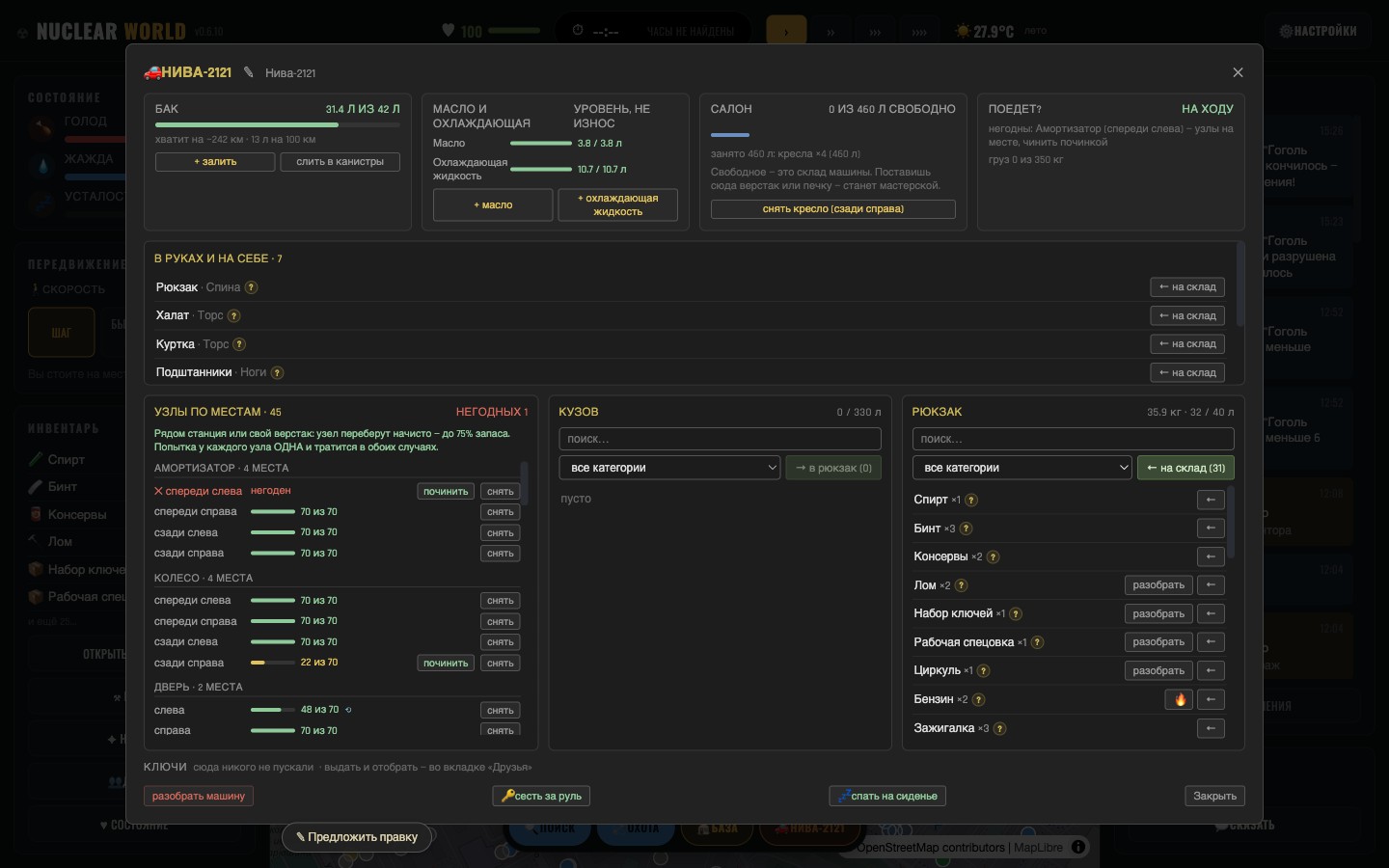Show the question-mark hint for Набор ключей

[1016, 613]
